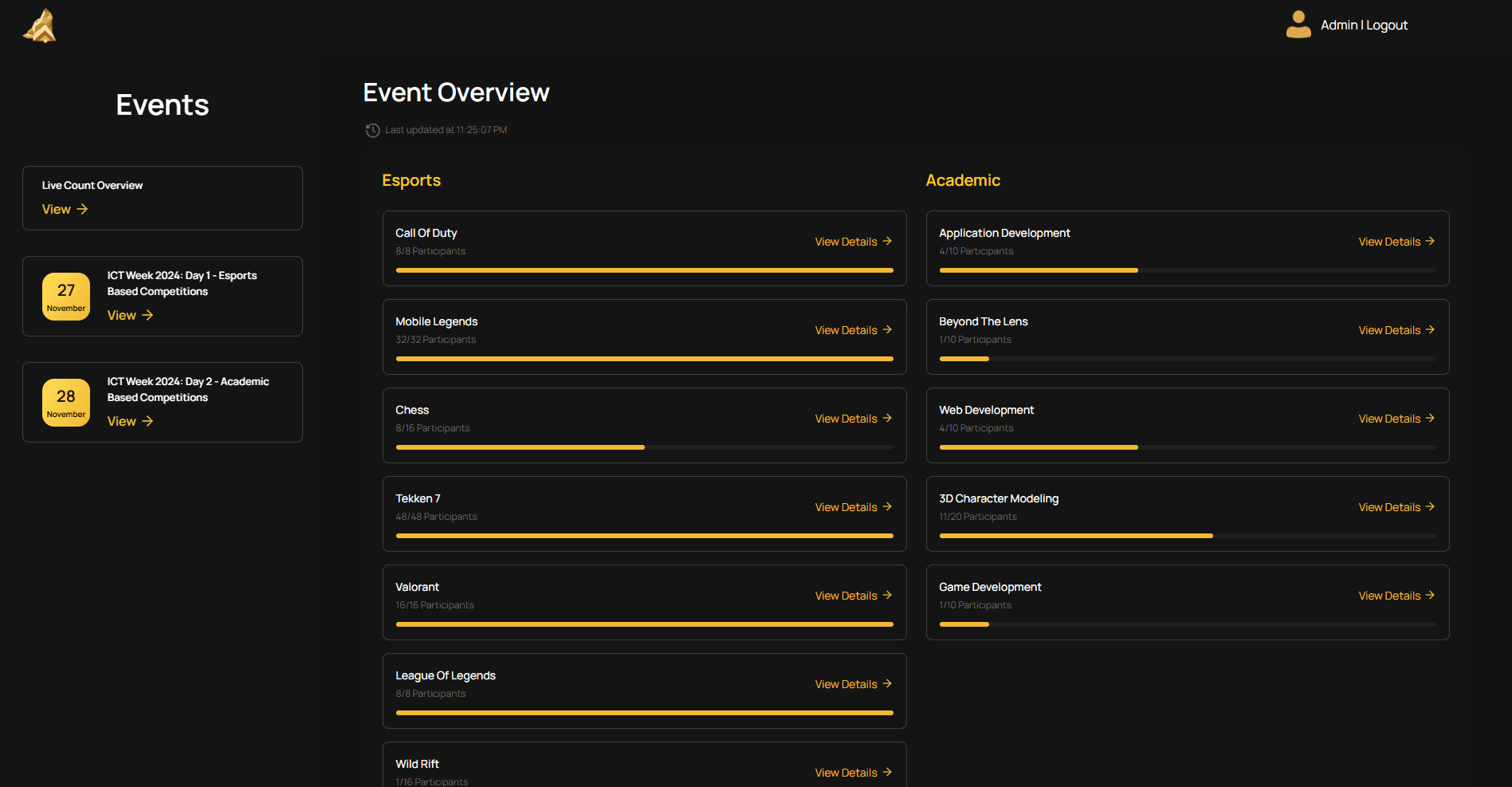
Task: View Details for 3D Character Modeling
Action: point(1396,507)
